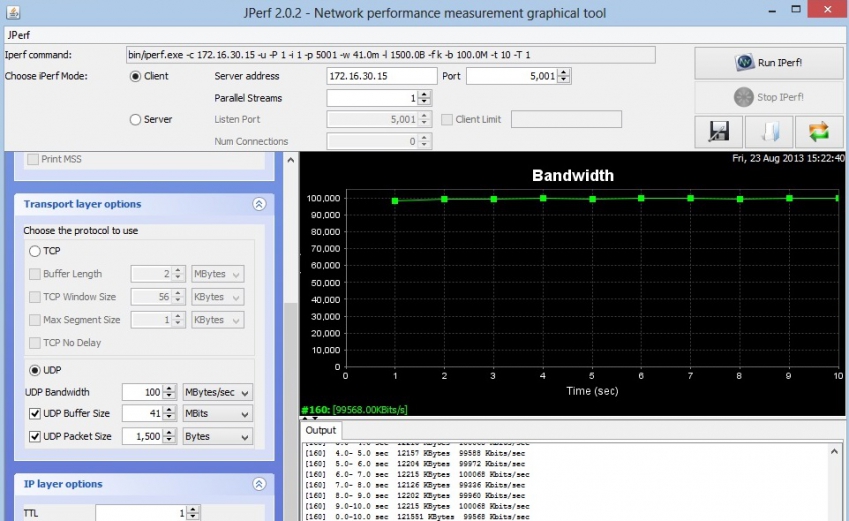Open the UDP Buffer Size units dropdown

coord(217,414)
